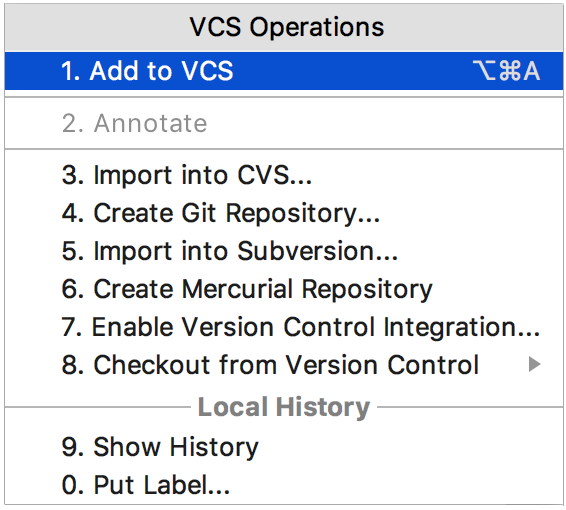Click the VCS Operations popup title
The width and height of the screenshot is (566, 510).
[x=287, y=27]
